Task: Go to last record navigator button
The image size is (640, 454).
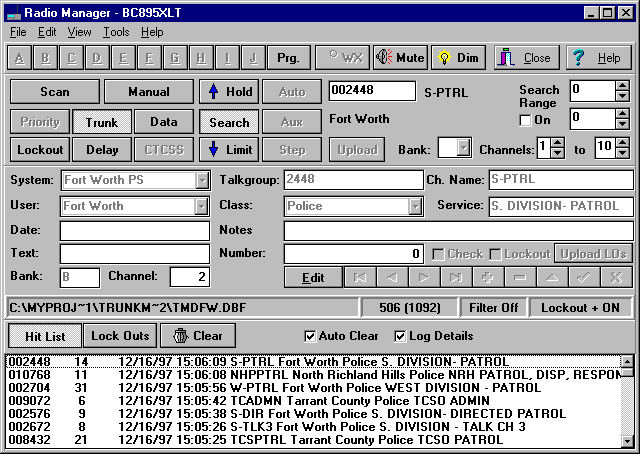Action: click(x=456, y=278)
